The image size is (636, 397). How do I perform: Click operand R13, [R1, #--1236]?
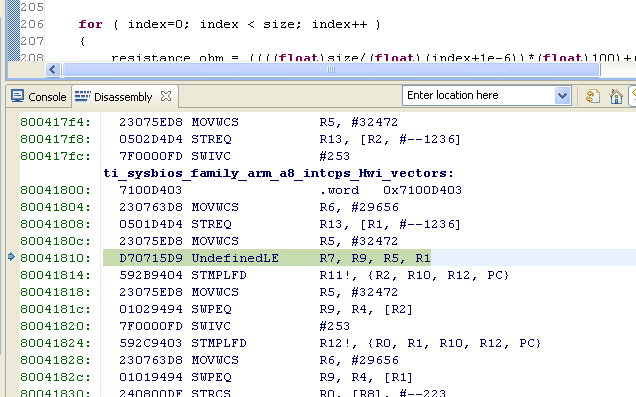tap(390, 225)
